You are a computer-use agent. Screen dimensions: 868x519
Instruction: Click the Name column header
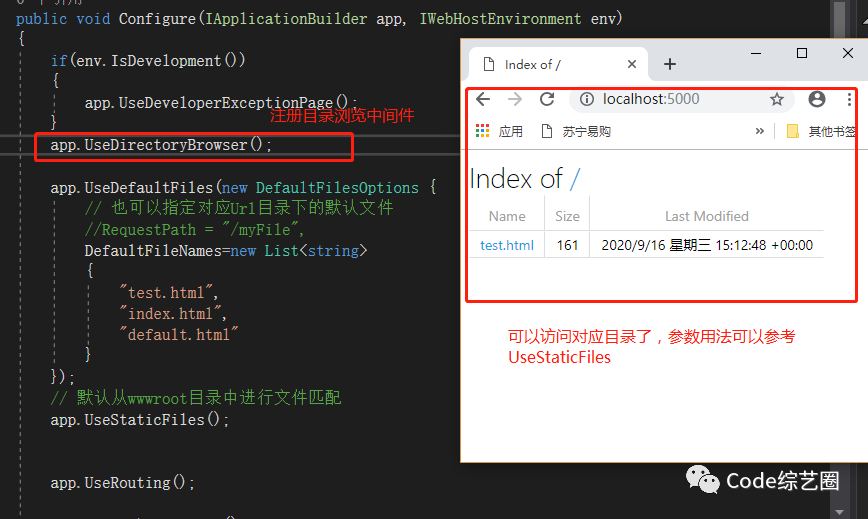pyautogui.click(x=507, y=216)
